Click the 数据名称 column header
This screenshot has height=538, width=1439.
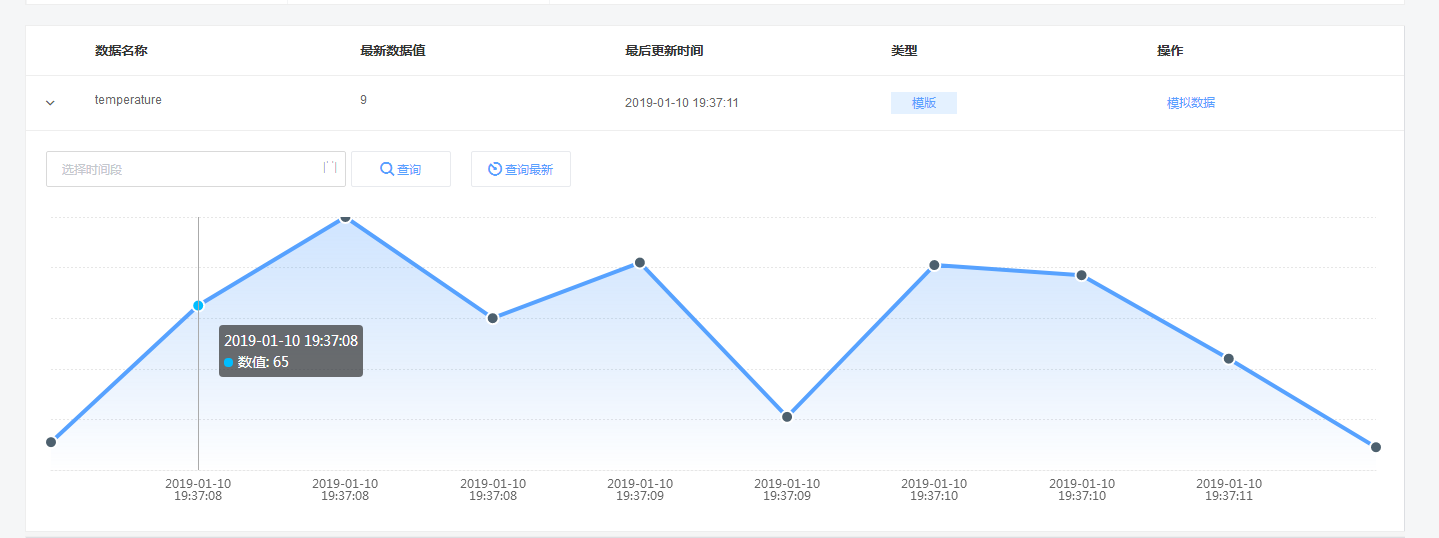pyautogui.click(x=121, y=51)
